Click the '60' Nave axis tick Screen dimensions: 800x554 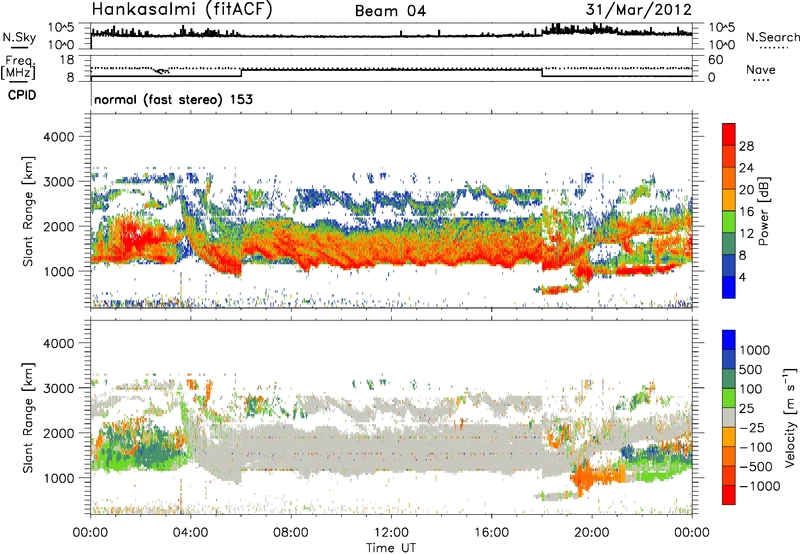tap(715, 60)
